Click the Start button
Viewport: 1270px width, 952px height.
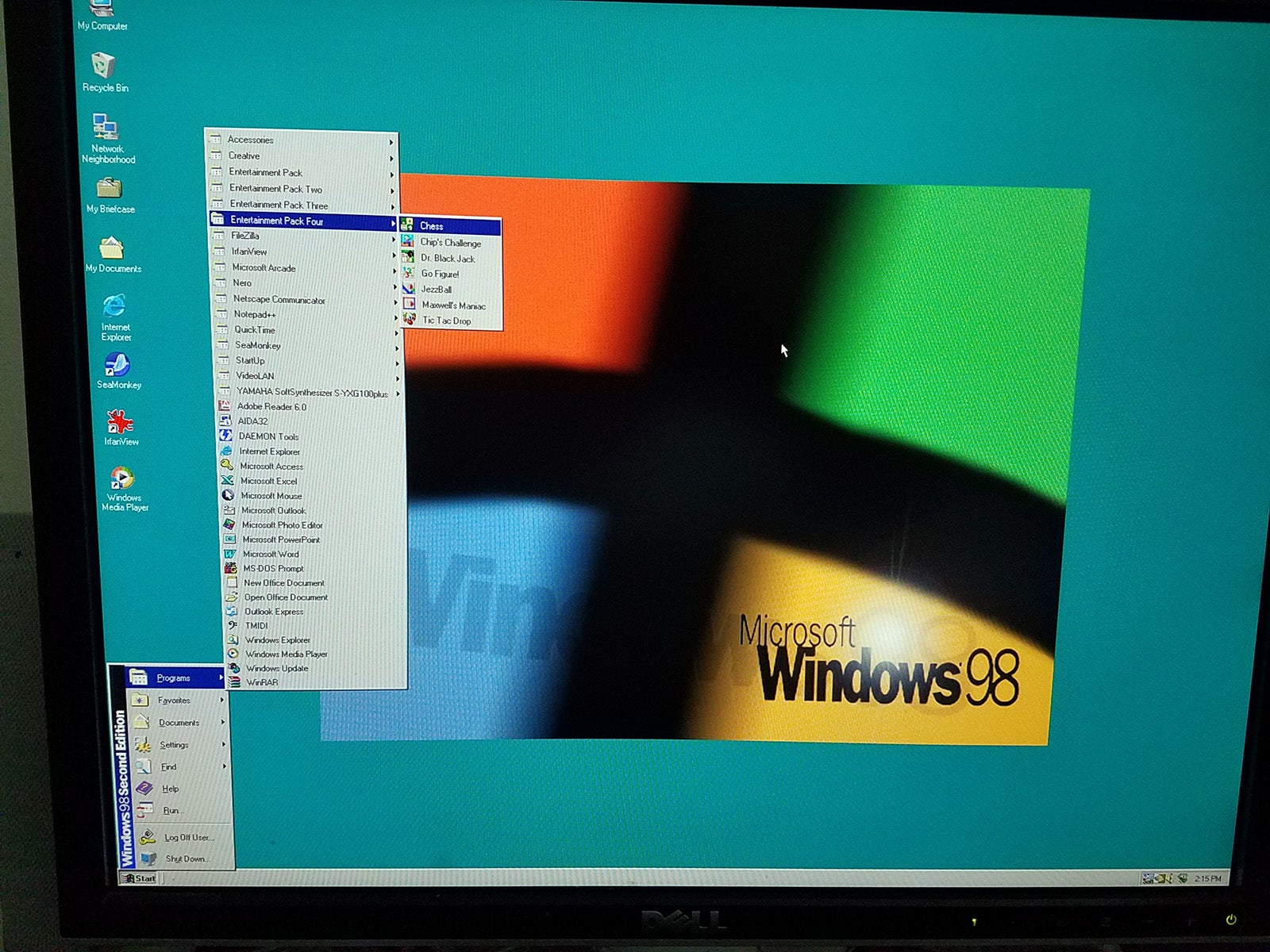(140, 878)
